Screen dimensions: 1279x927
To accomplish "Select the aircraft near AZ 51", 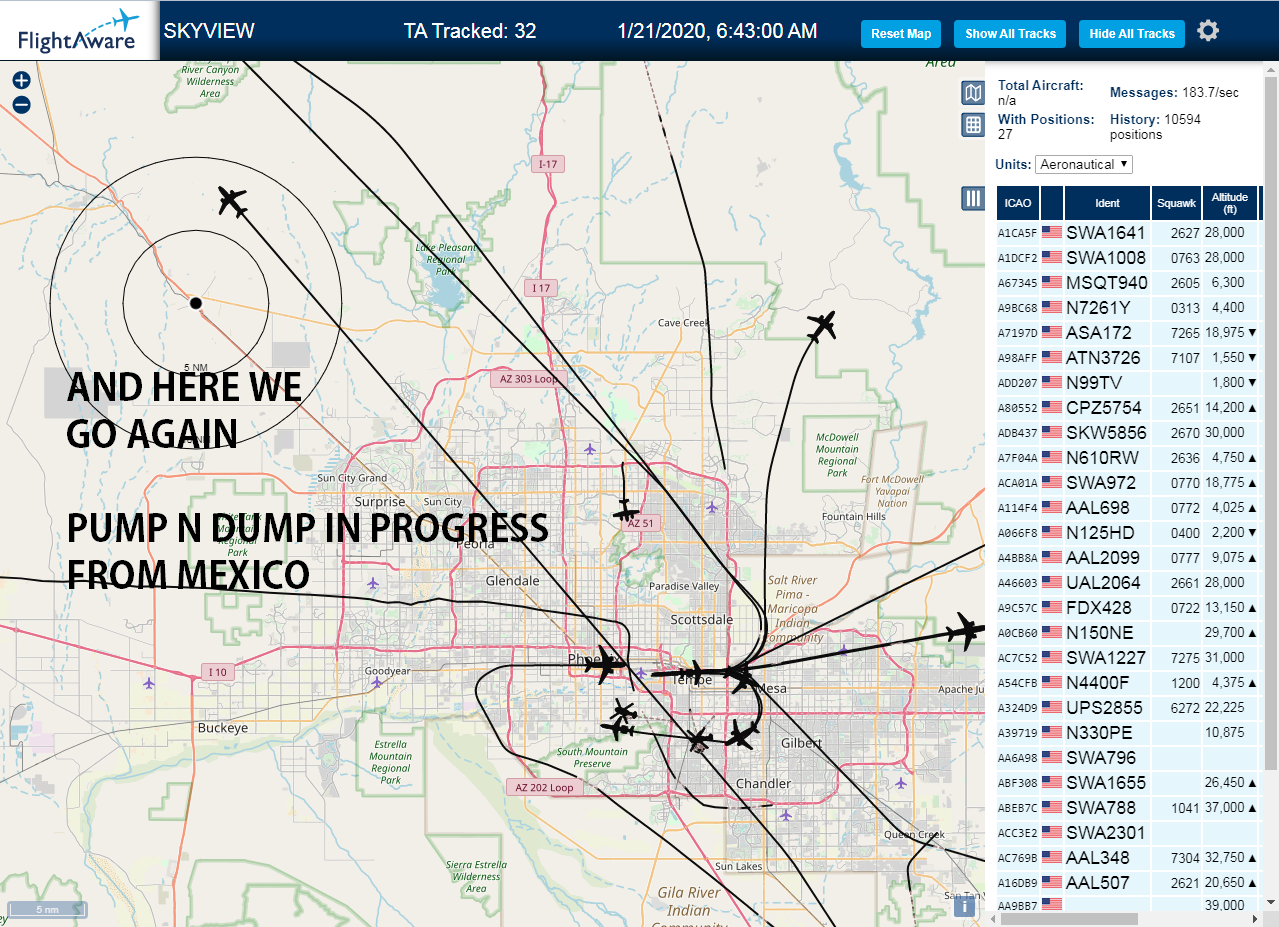I will coord(626,512).
